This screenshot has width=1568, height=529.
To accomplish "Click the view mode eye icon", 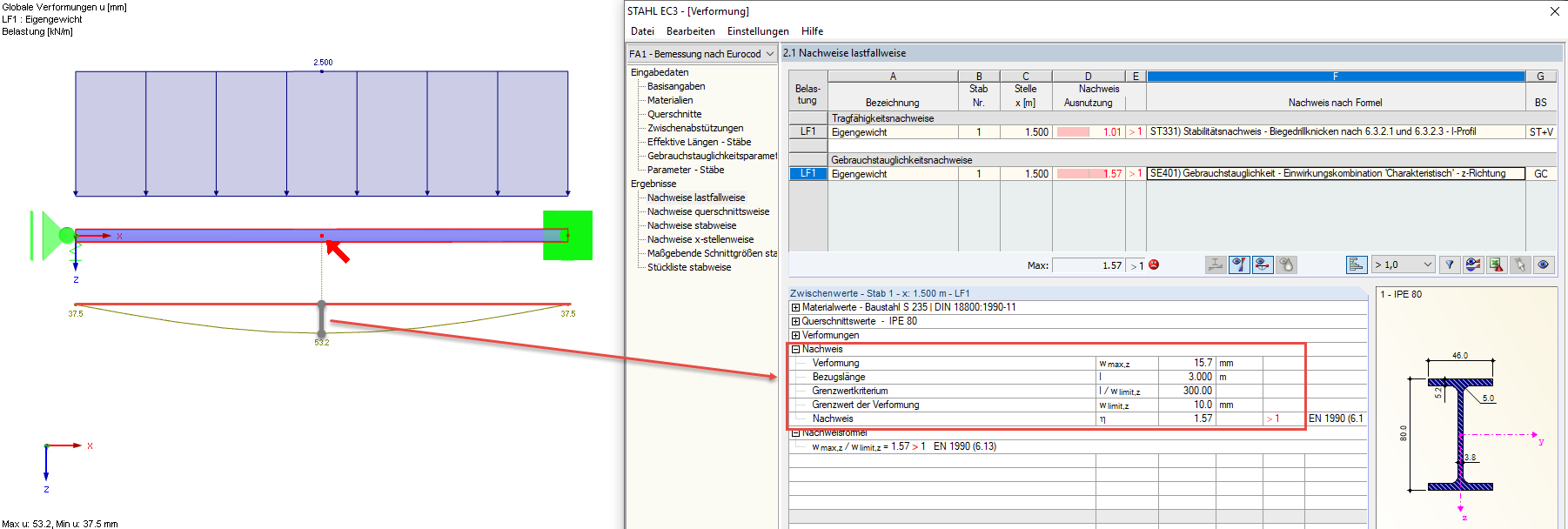I will pyautogui.click(x=1544, y=264).
